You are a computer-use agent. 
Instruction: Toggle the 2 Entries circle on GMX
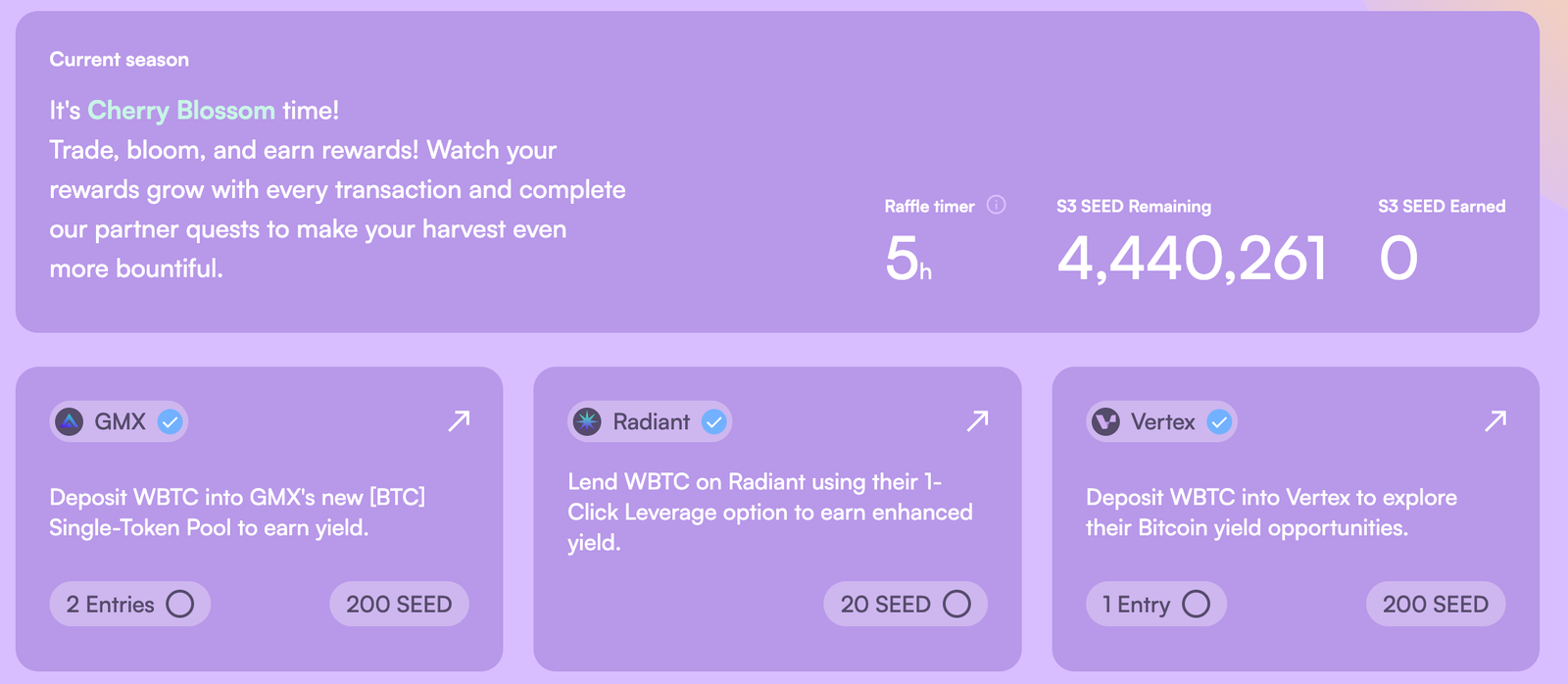(x=179, y=604)
